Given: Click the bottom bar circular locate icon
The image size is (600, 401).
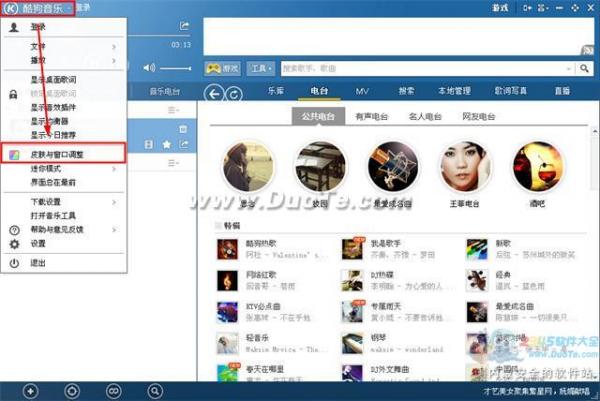Looking at the screenshot, I should [72, 391].
